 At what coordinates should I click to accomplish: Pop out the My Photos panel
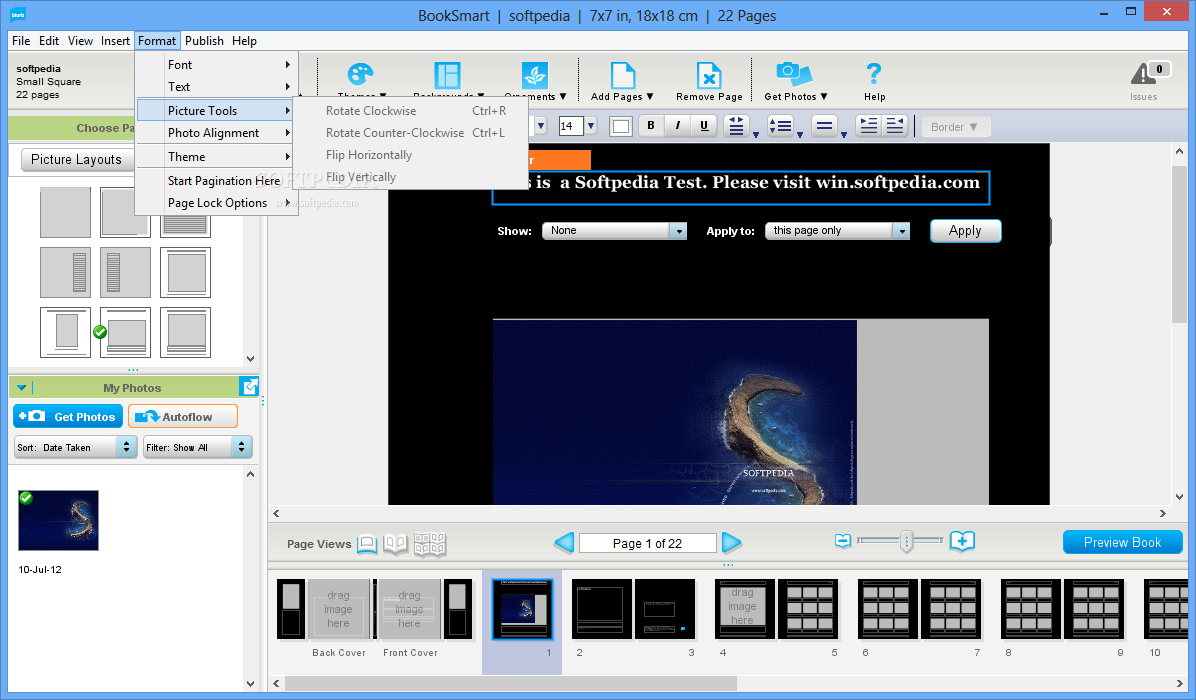point(249,387)
